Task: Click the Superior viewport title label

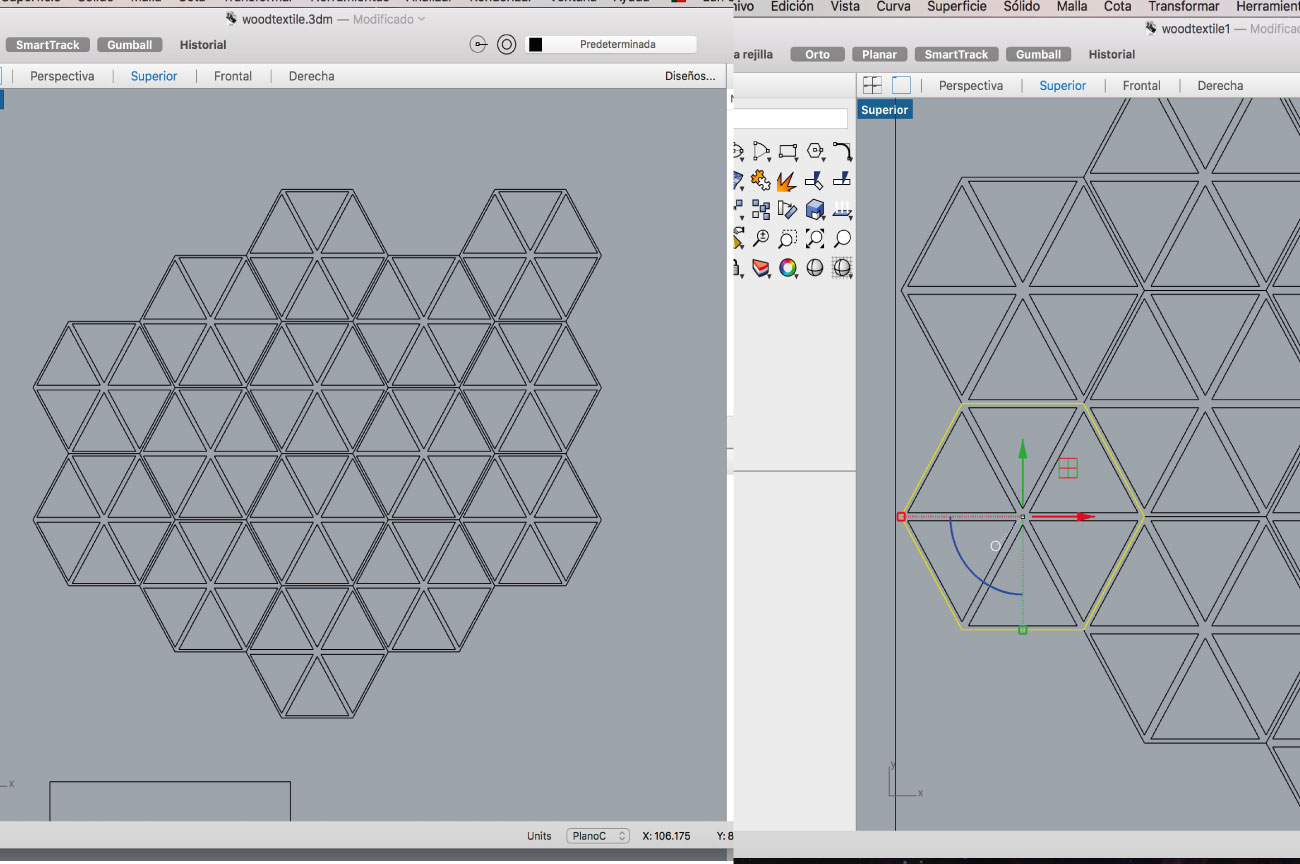Action: 885,110
